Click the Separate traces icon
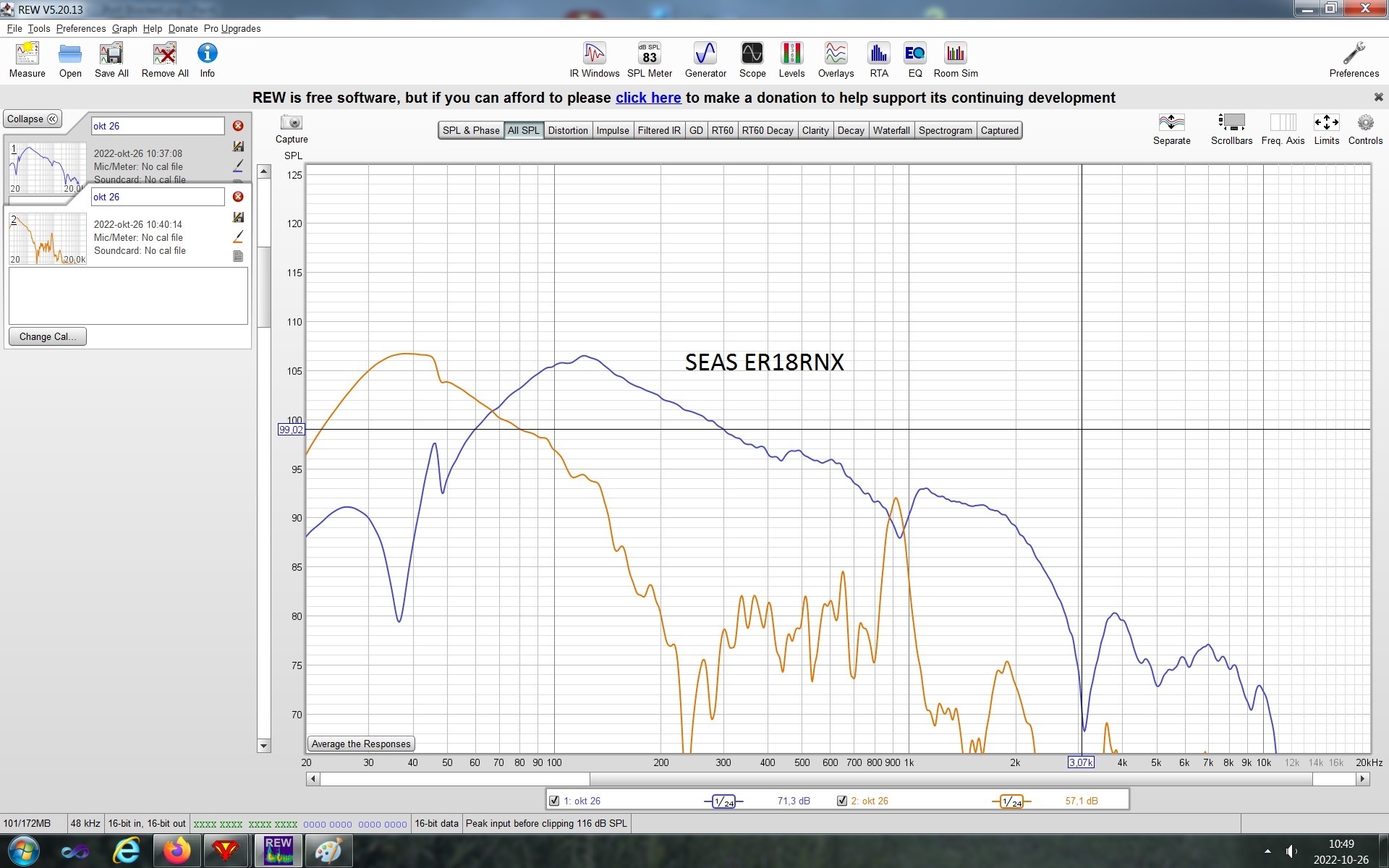 1171,129
